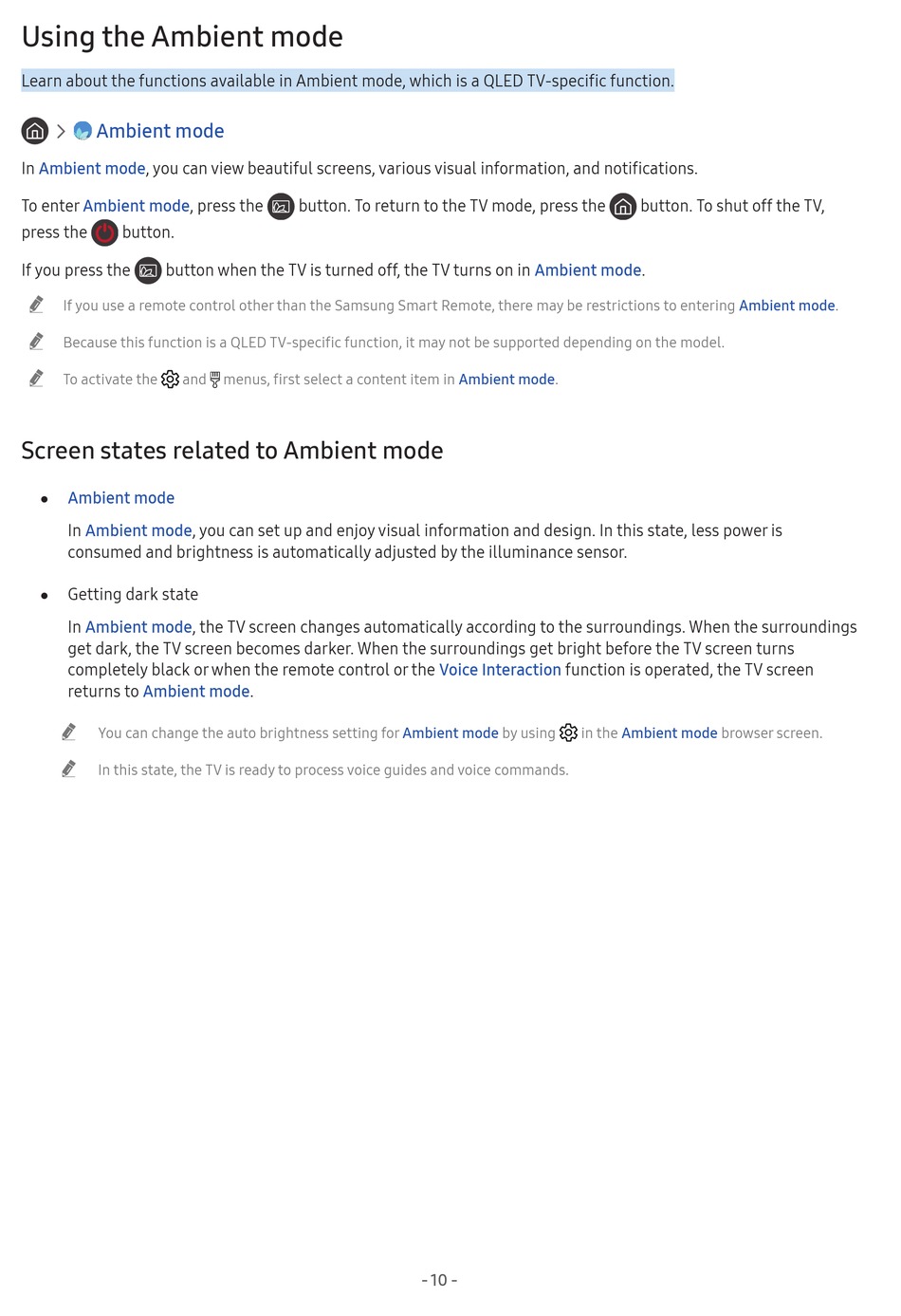Click the breadcrumb chevron arrow
901x1316 pixels.
61,131
